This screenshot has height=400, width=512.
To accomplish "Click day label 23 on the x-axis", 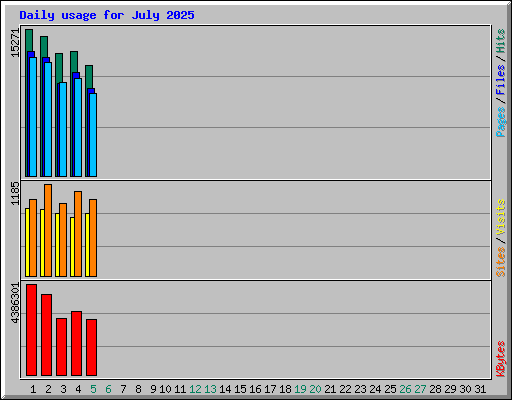I will coord(360,389).
